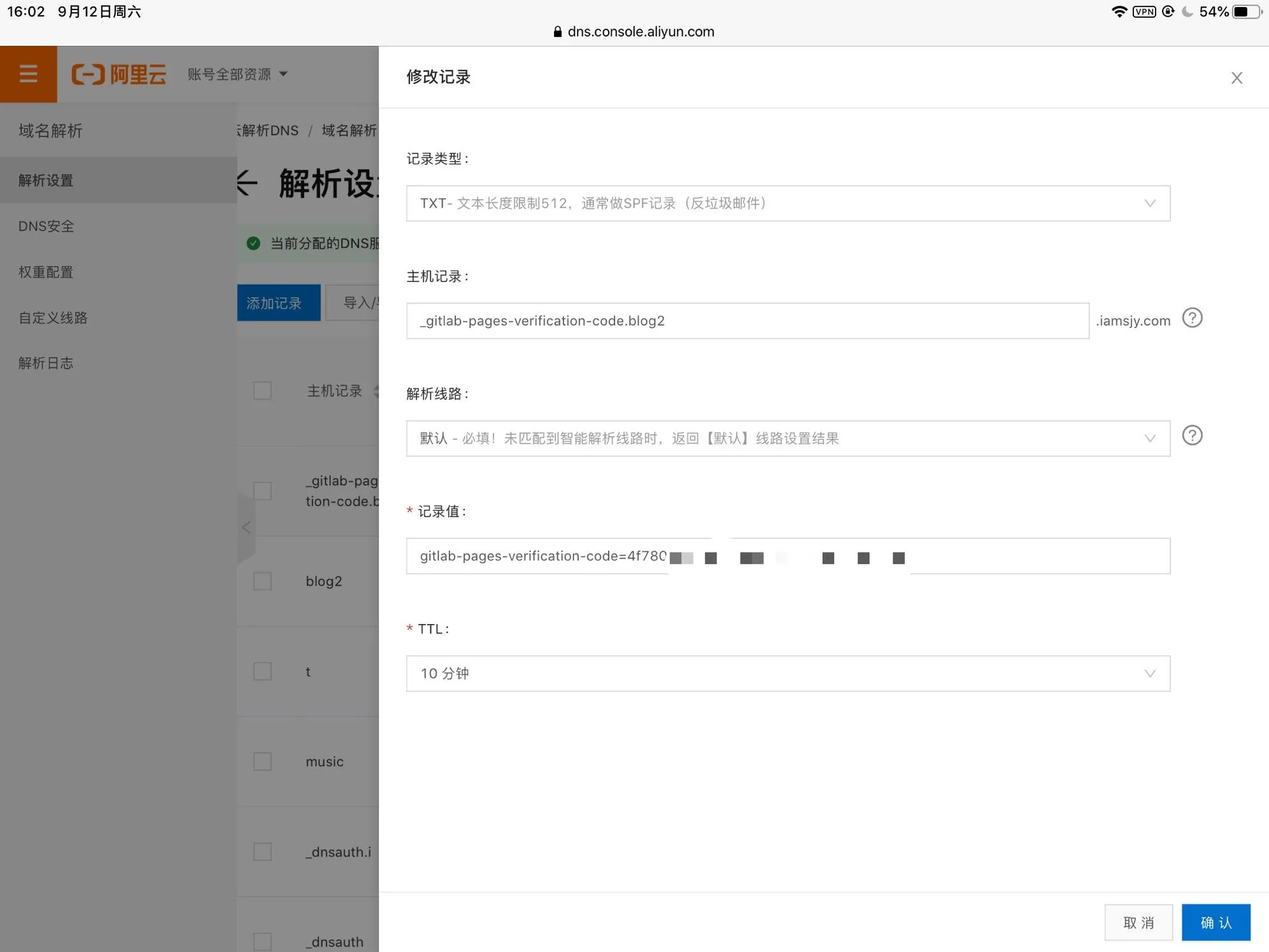The width and height of the screenshot is (1269, 952).
Task: Click the 主机记录 column sort arrows
Action: click(376, 391)
